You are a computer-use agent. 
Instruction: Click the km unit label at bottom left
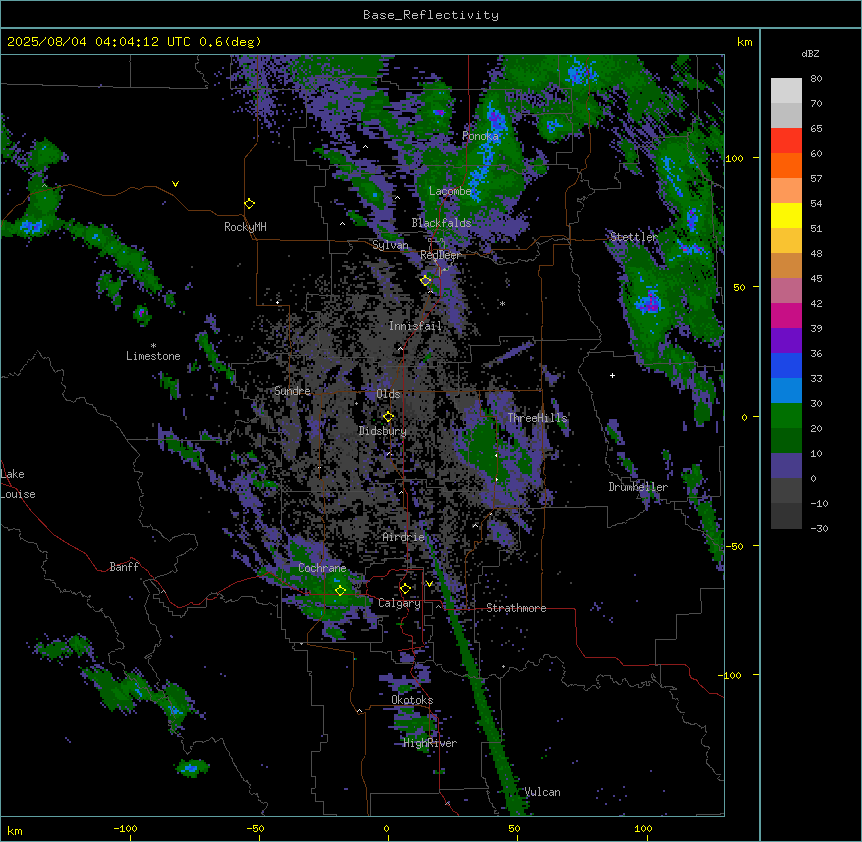pyautogui.click(x=15, y=831)
